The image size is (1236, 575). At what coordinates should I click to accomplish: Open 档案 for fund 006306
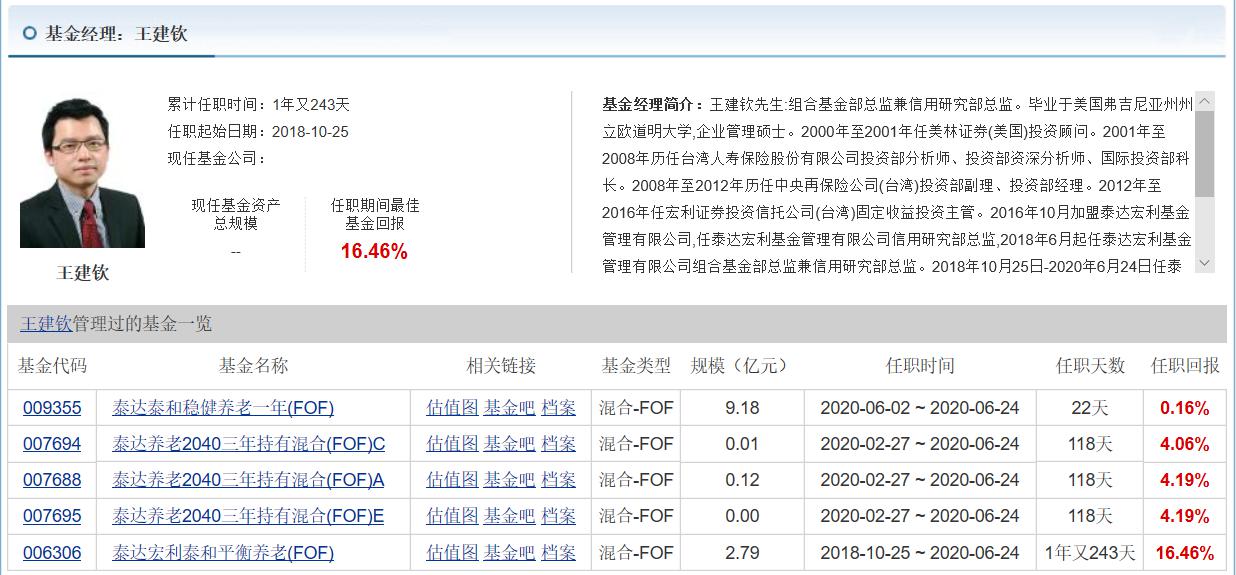coord(559,552)
